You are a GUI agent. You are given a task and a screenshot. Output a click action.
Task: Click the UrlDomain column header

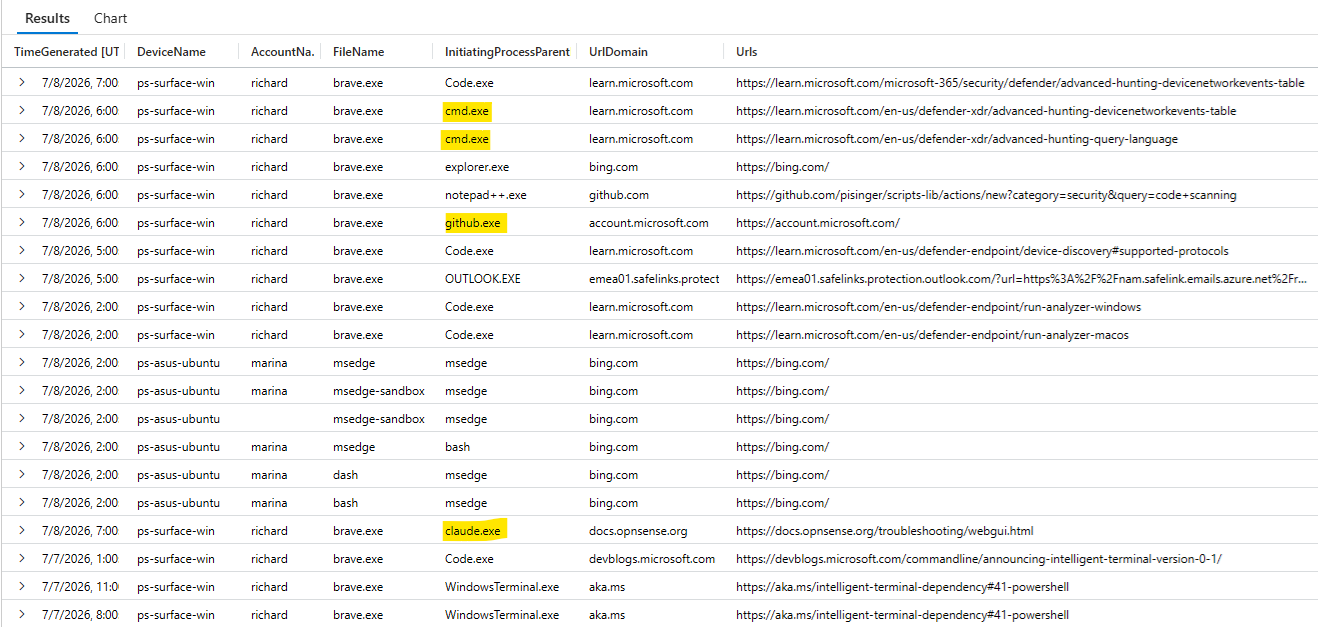tap(618, 51)
